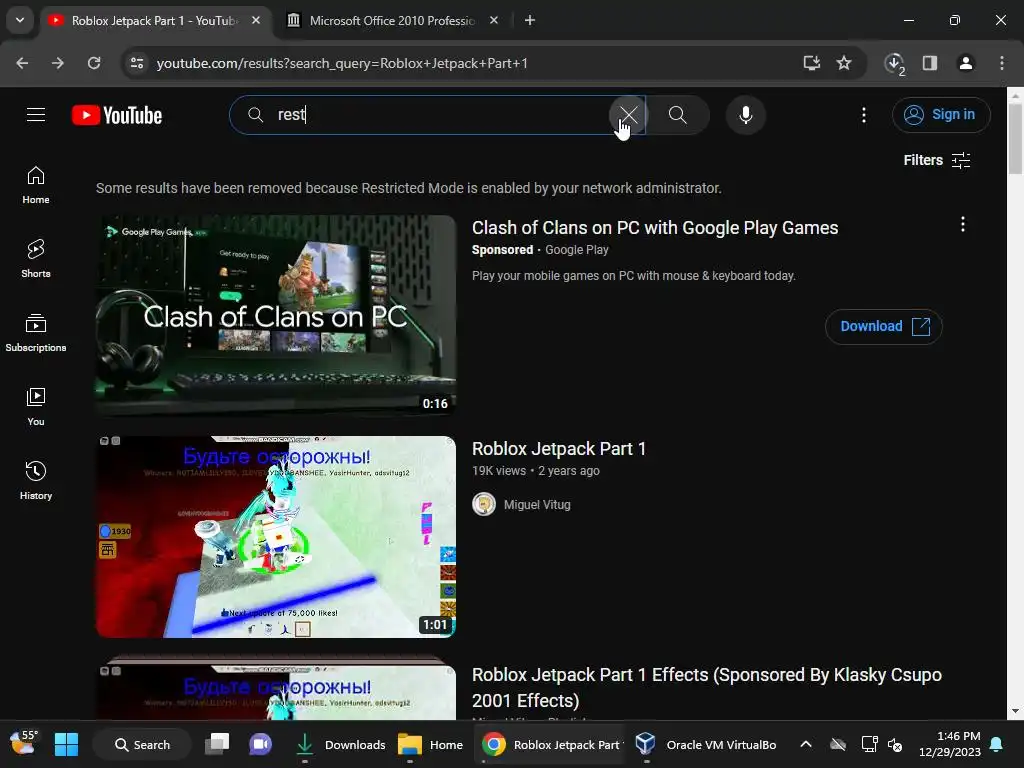Image resolution: width=1024 pixels, height=768 pixels.
Task: Open Shorts in the sidebar
Action: click(36, 259)
